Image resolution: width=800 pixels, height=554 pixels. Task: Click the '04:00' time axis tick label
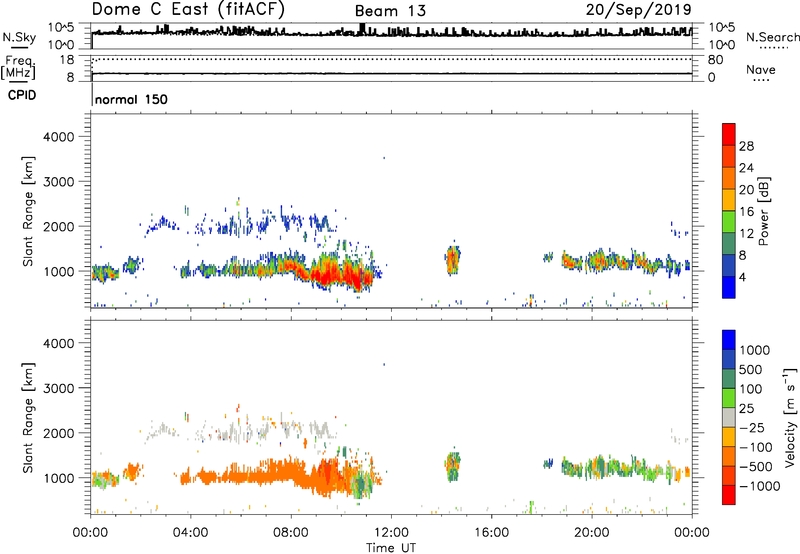(190, 533)
